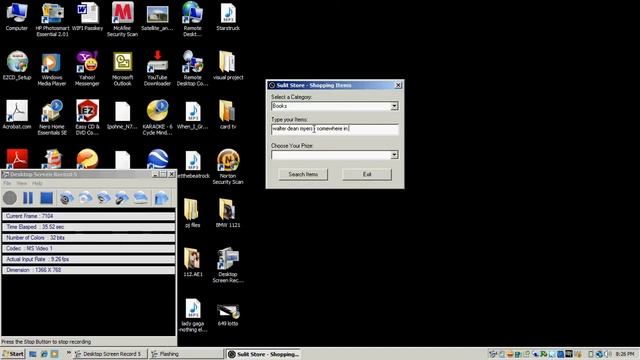This screenshot has height=360, width=640.
Task: Click the last cloud folder icon in recorder toolbar
Action: [162, 198]
